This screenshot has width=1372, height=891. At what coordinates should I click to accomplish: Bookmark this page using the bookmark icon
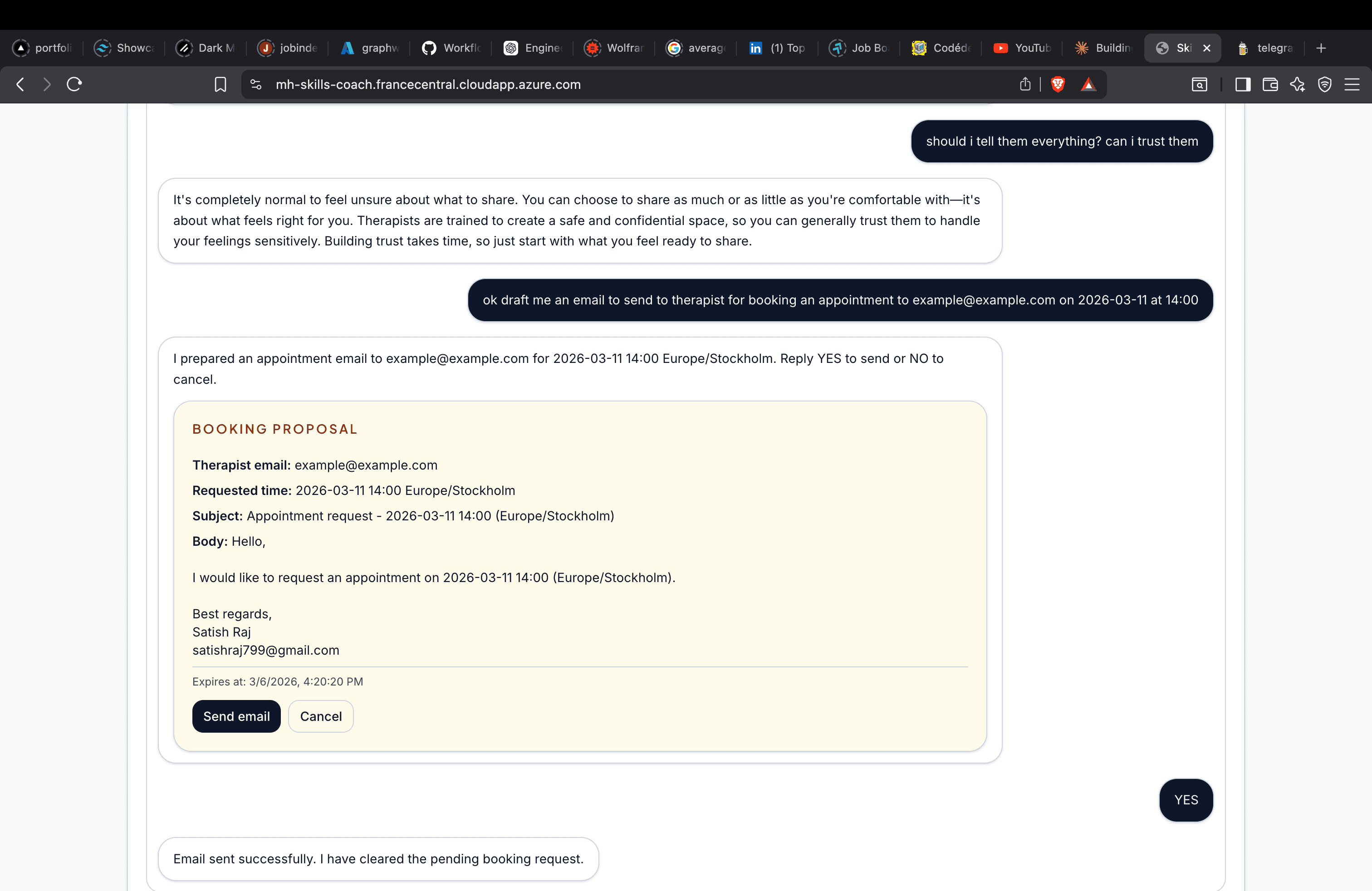coord(220,84)
